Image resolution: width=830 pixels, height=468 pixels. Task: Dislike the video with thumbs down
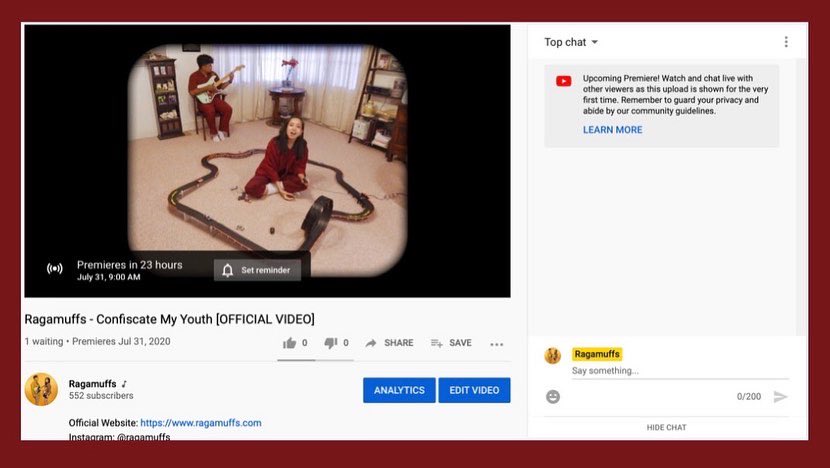[x=331, y=343]
